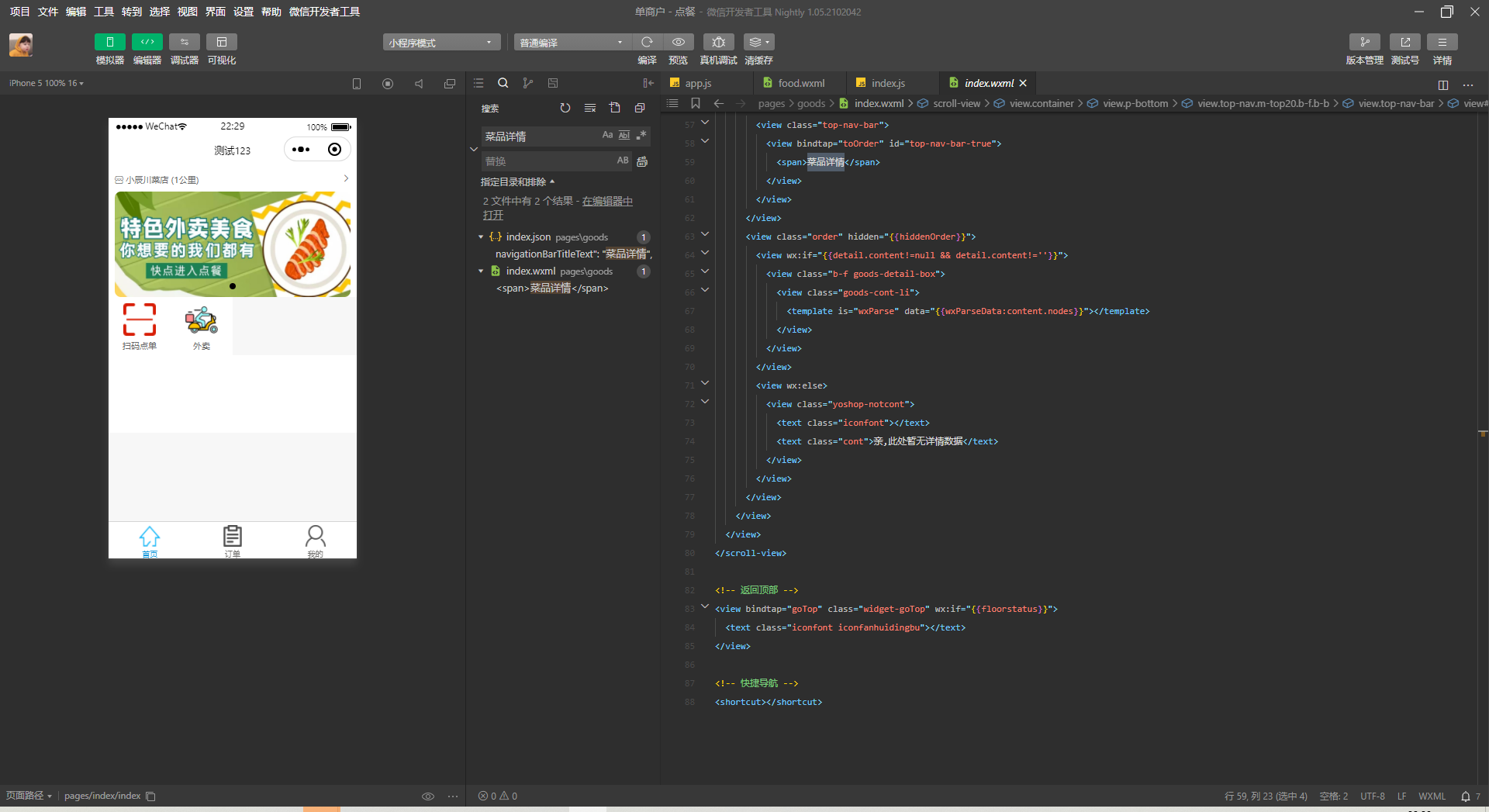The width and height of the screenshot is (1489, 812).
Task: Click the 测试号 test account icon
Action: click(x=1405, y=42)
